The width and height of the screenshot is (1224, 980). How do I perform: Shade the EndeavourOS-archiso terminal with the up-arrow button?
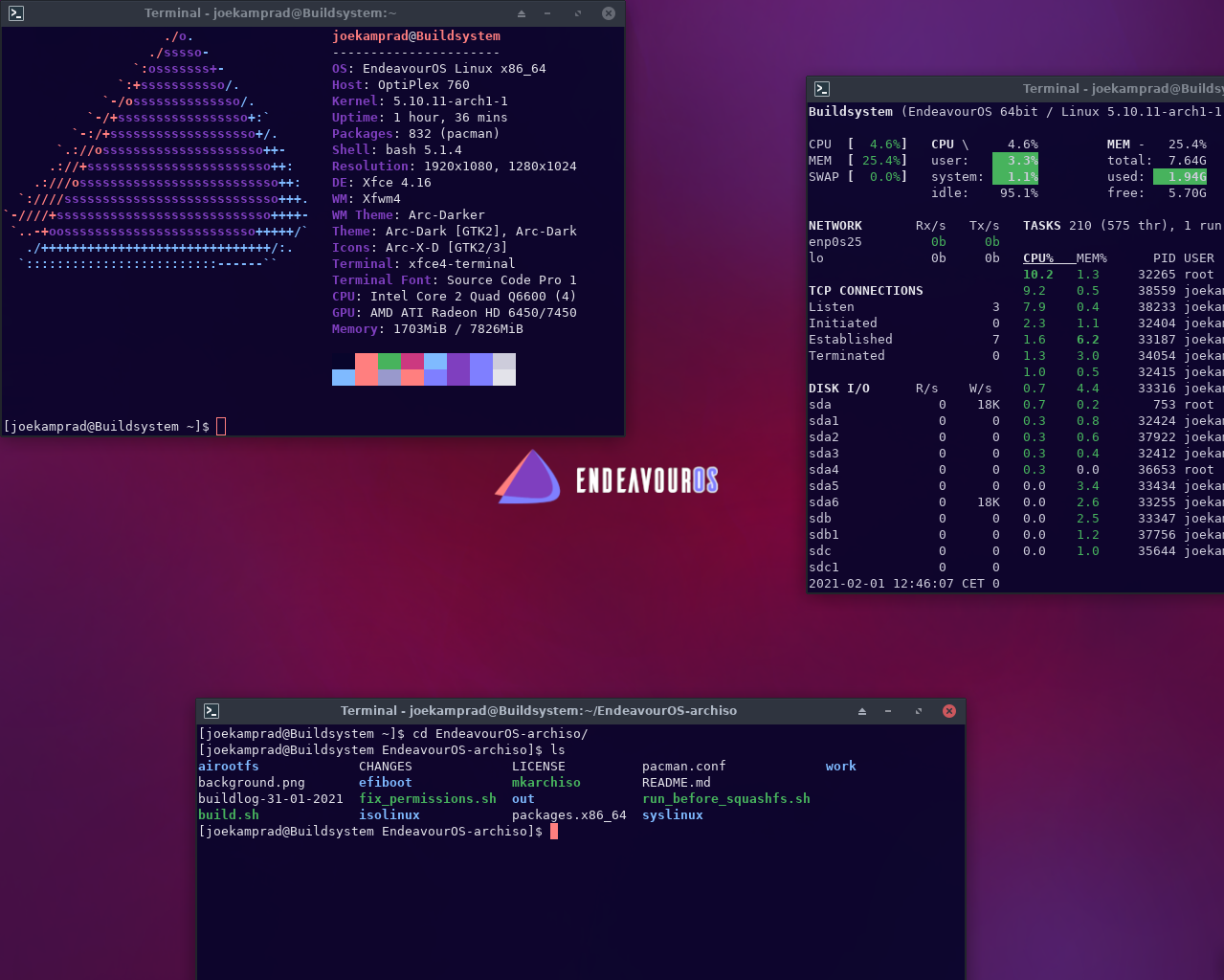[x=862, y=711]
